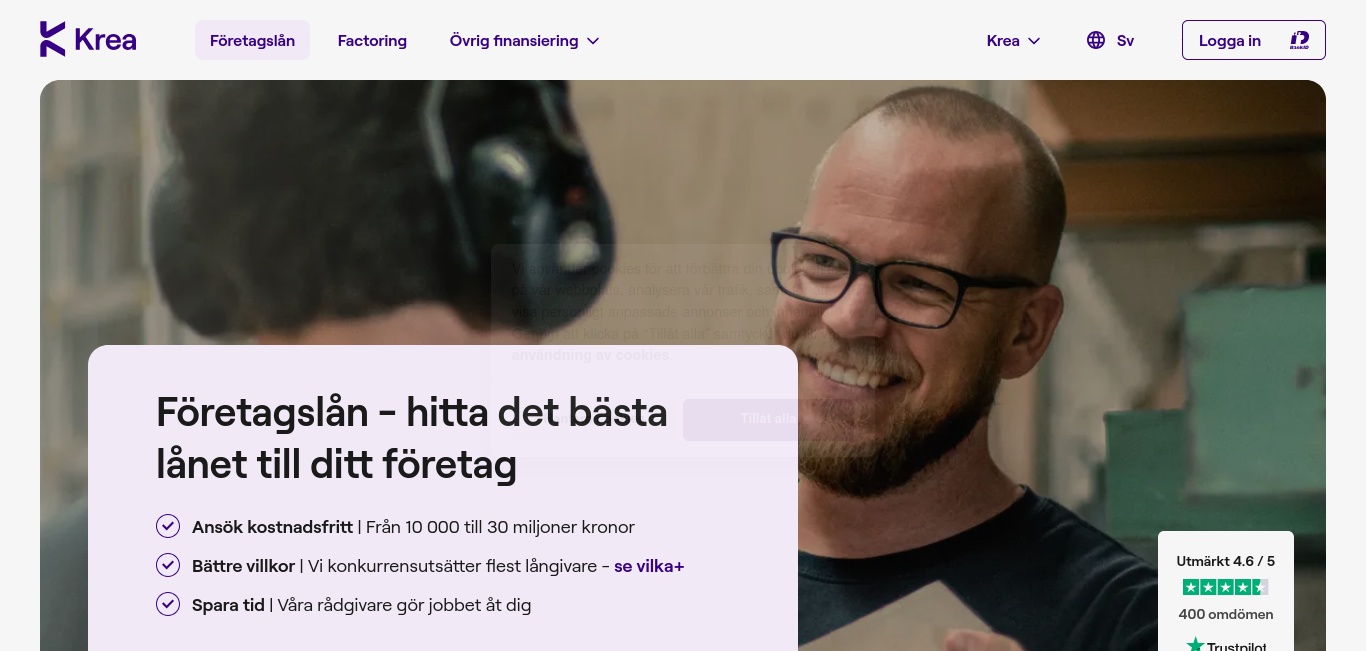Click the Utmärkt 4.6 / 5 rating text

point(1226,561)
